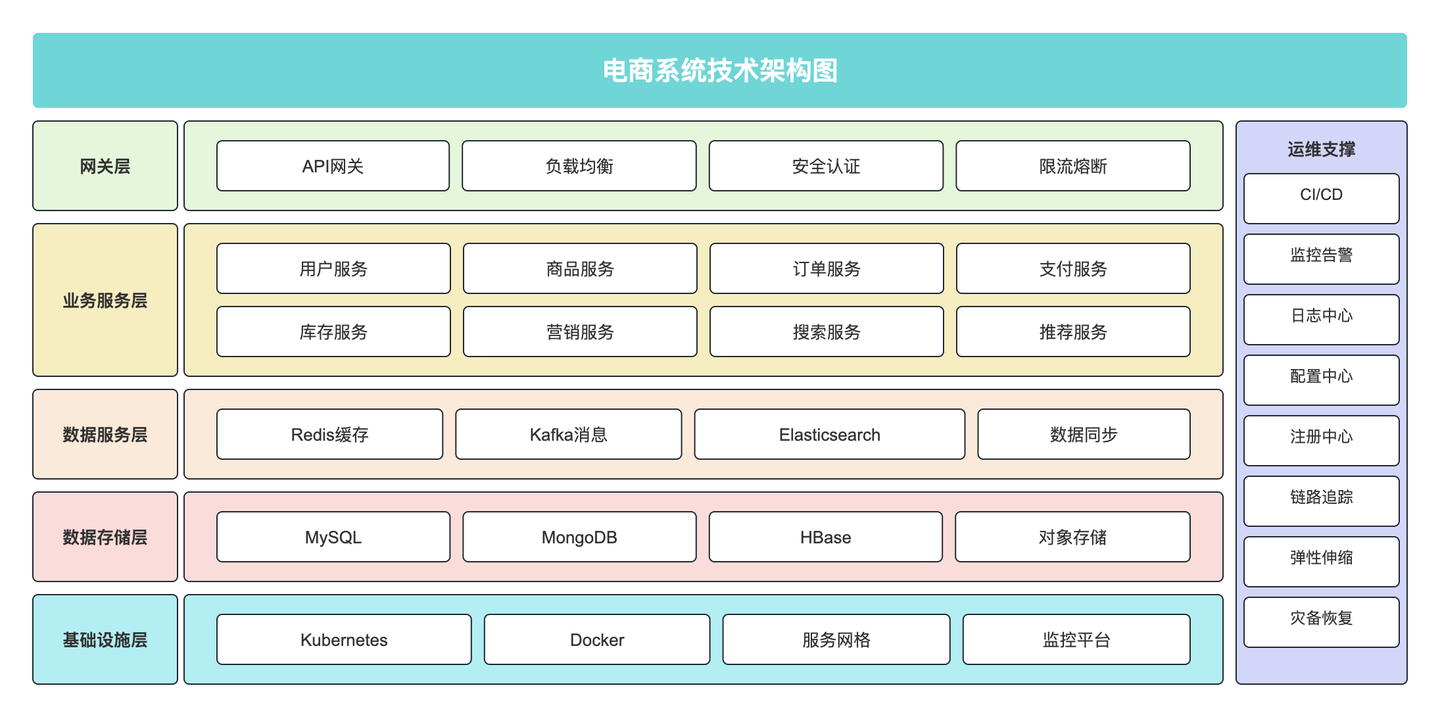Select the 监控平台 box
The height and width of the screenshot is (717, 1440).
1077,640
